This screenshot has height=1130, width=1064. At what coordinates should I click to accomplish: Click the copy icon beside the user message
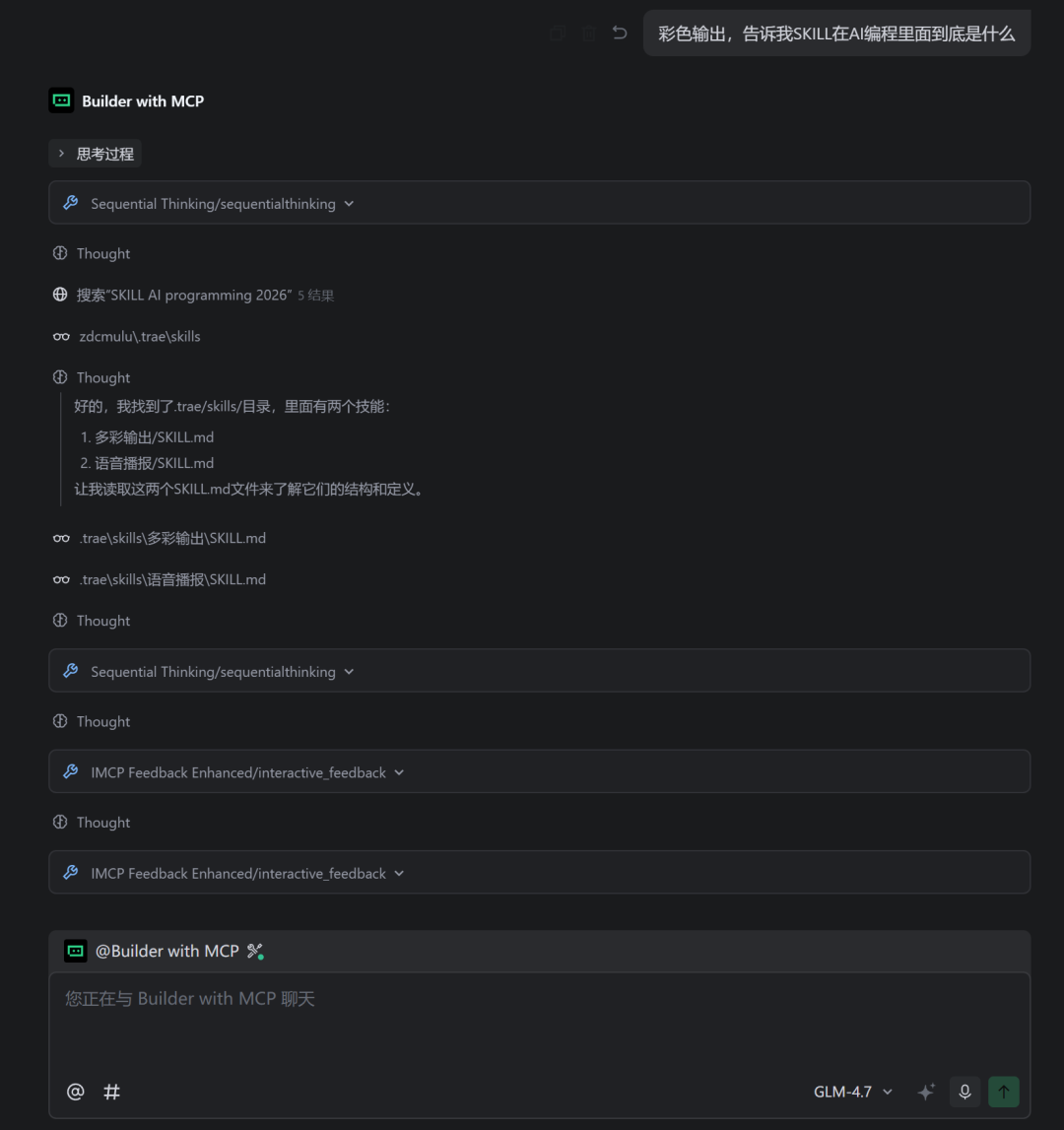tap(558, 33)
